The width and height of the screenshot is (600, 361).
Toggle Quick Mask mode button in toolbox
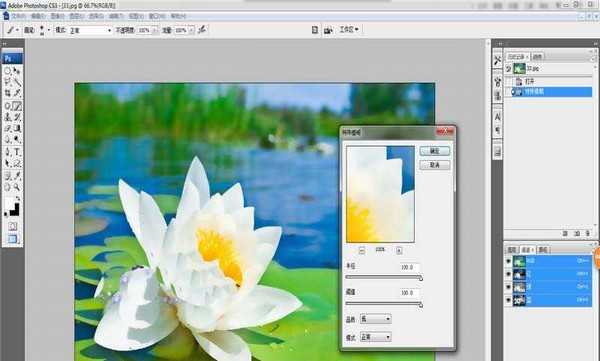coord(12,227)
